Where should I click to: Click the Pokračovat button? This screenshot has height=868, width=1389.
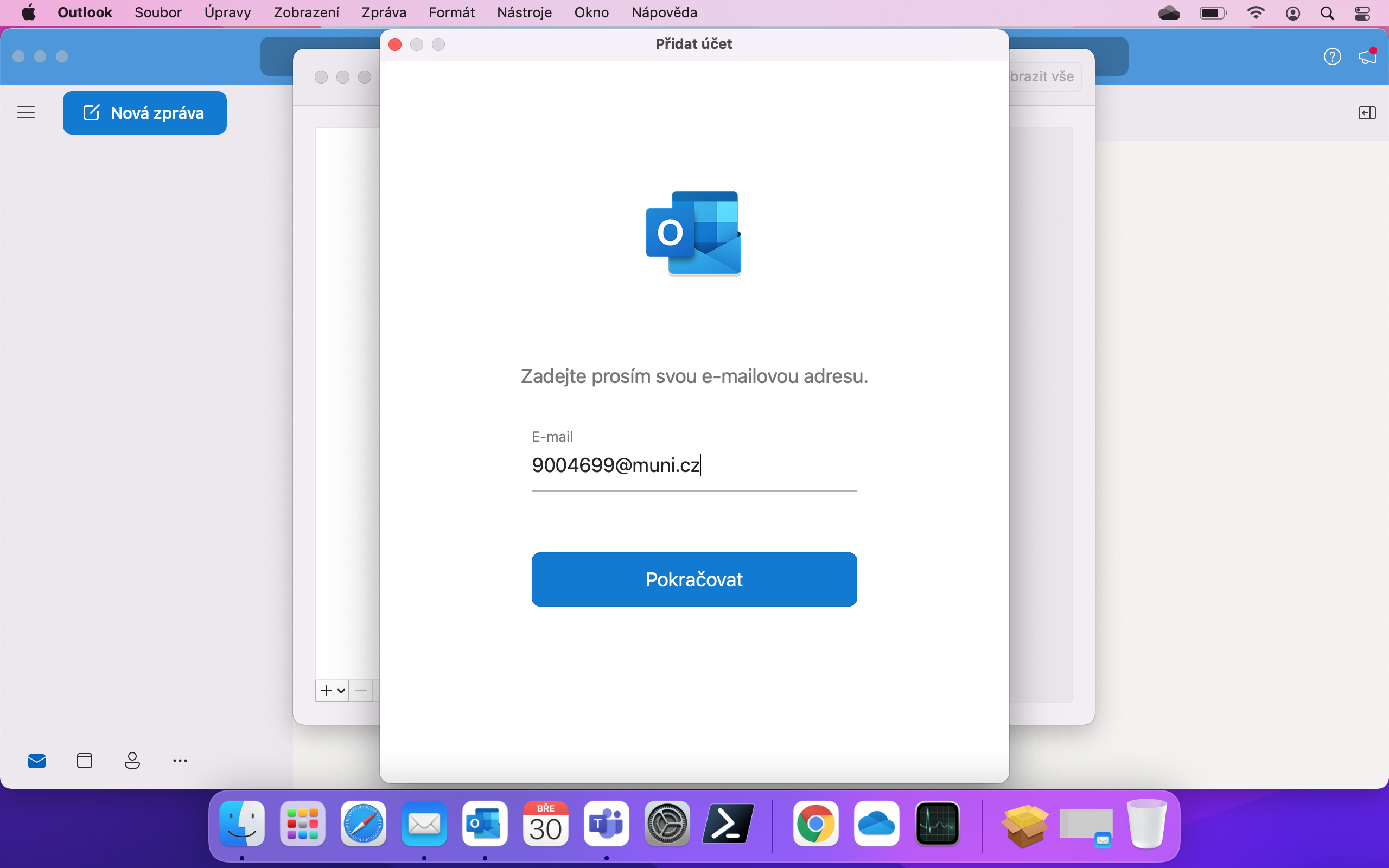pyautogui.click(x=694, y=579)
